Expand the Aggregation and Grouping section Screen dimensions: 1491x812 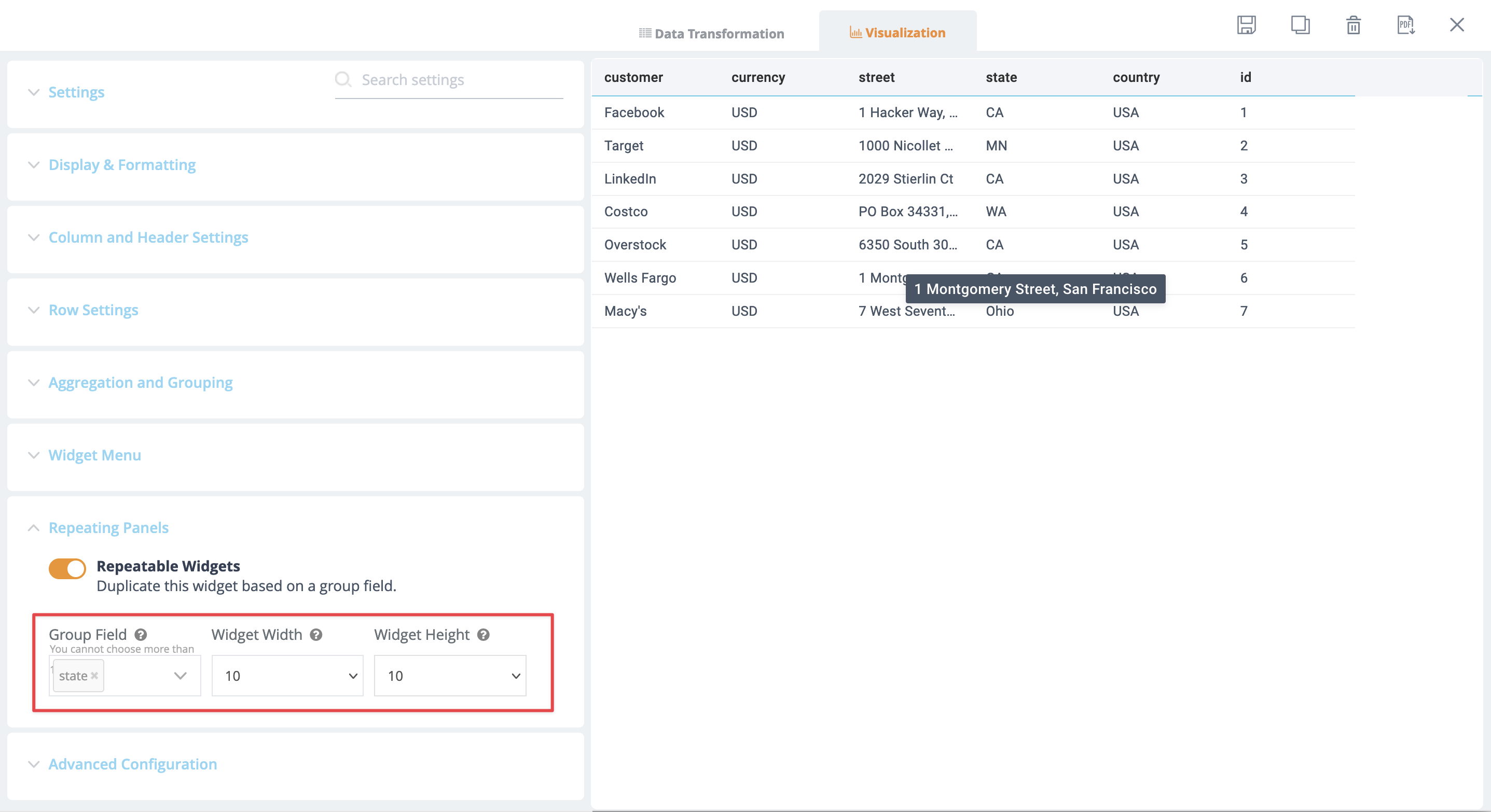click(140, 382)
